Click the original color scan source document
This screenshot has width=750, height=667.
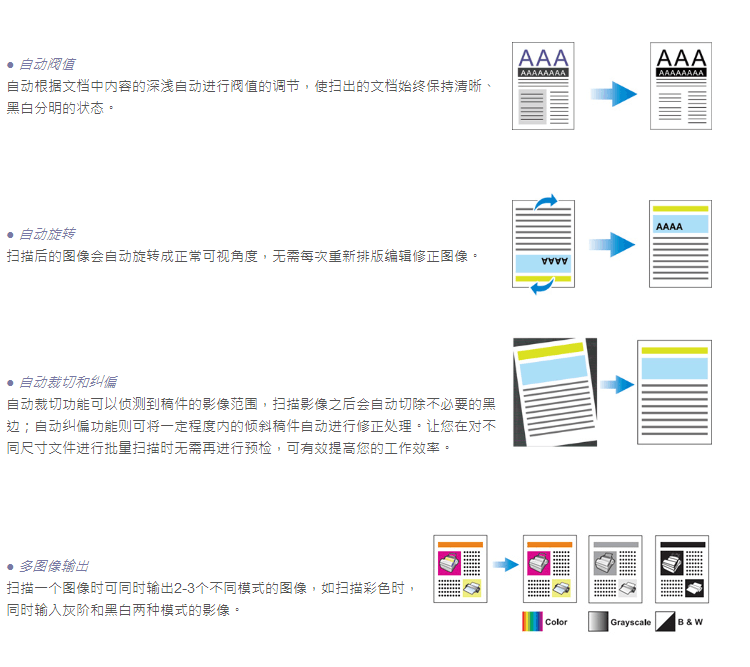coord(460,569)
